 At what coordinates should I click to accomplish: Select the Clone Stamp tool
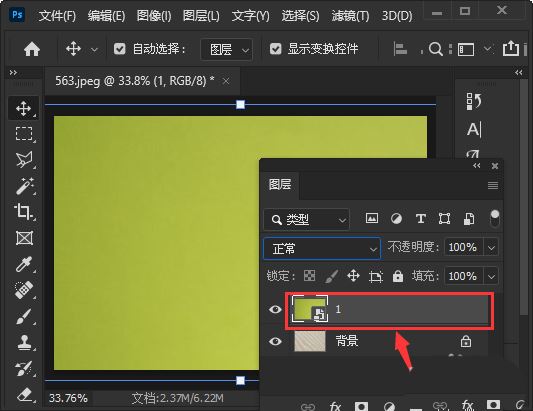[23, 342]
